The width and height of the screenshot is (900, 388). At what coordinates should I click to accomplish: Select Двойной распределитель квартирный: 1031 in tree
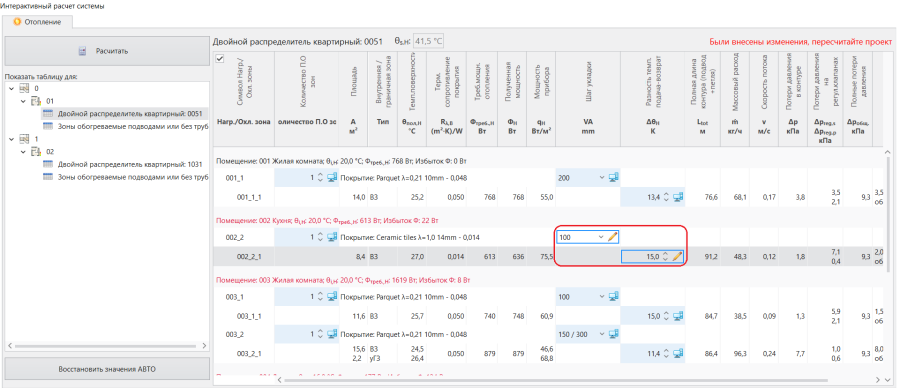pyautogui.click(x=130, y=164)
